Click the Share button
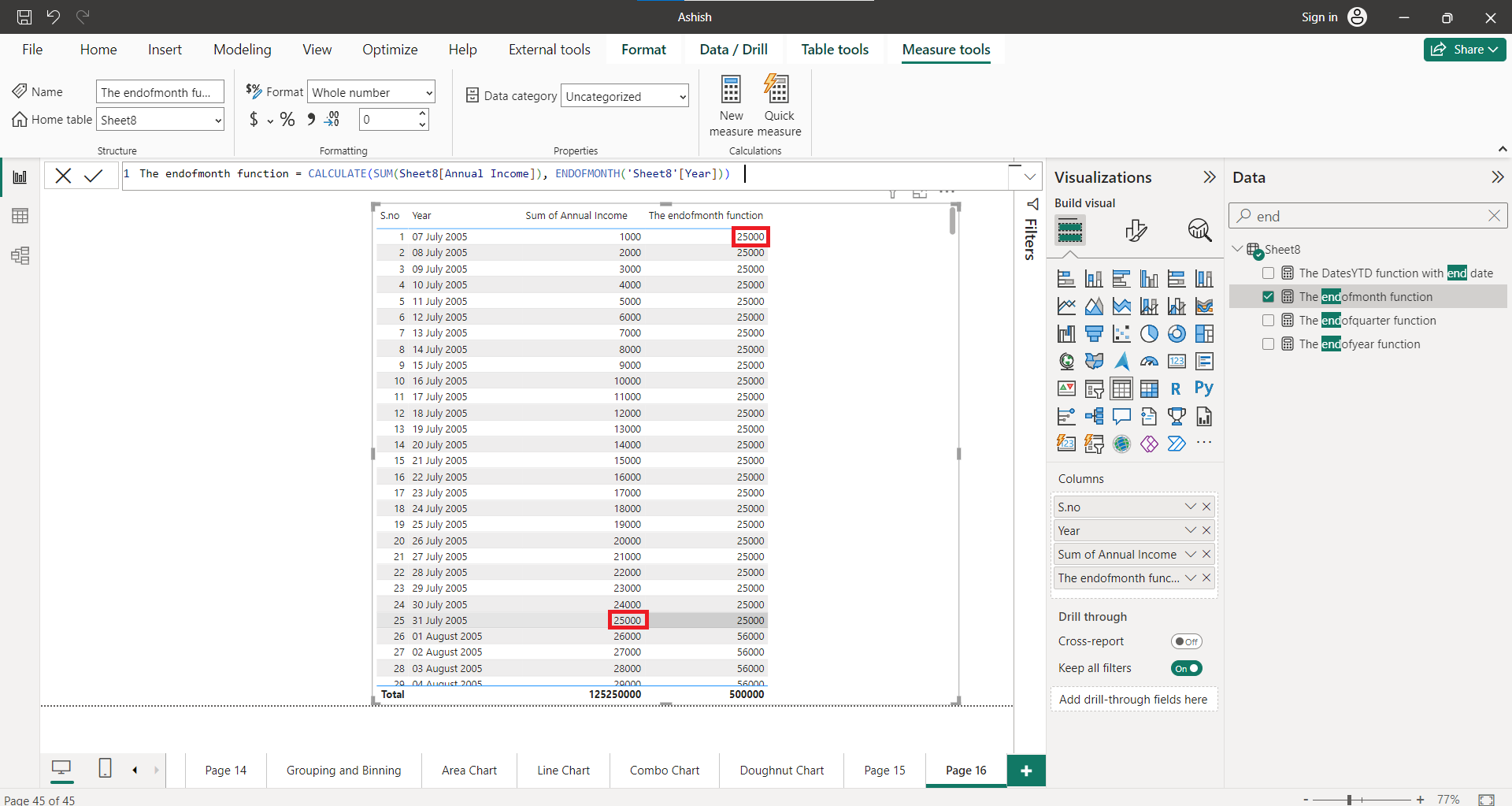The height and width of the screenshot is (806, 1512). tap(1464, 49)
